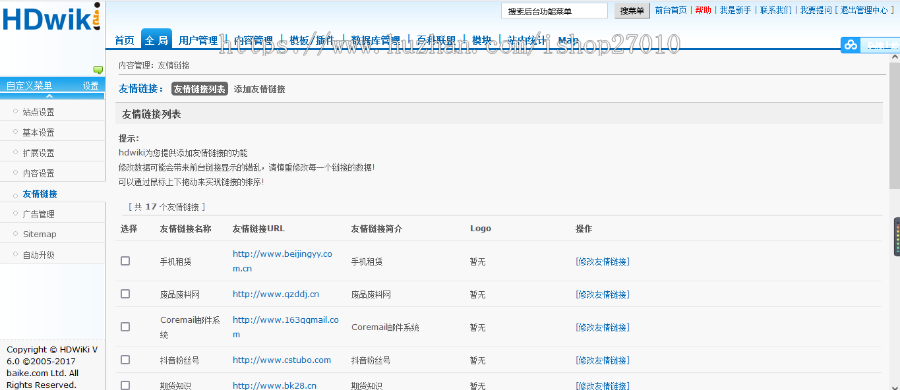Open the 我要提问 link
Viewport: 900px width, 390px height.
point(816,10)
